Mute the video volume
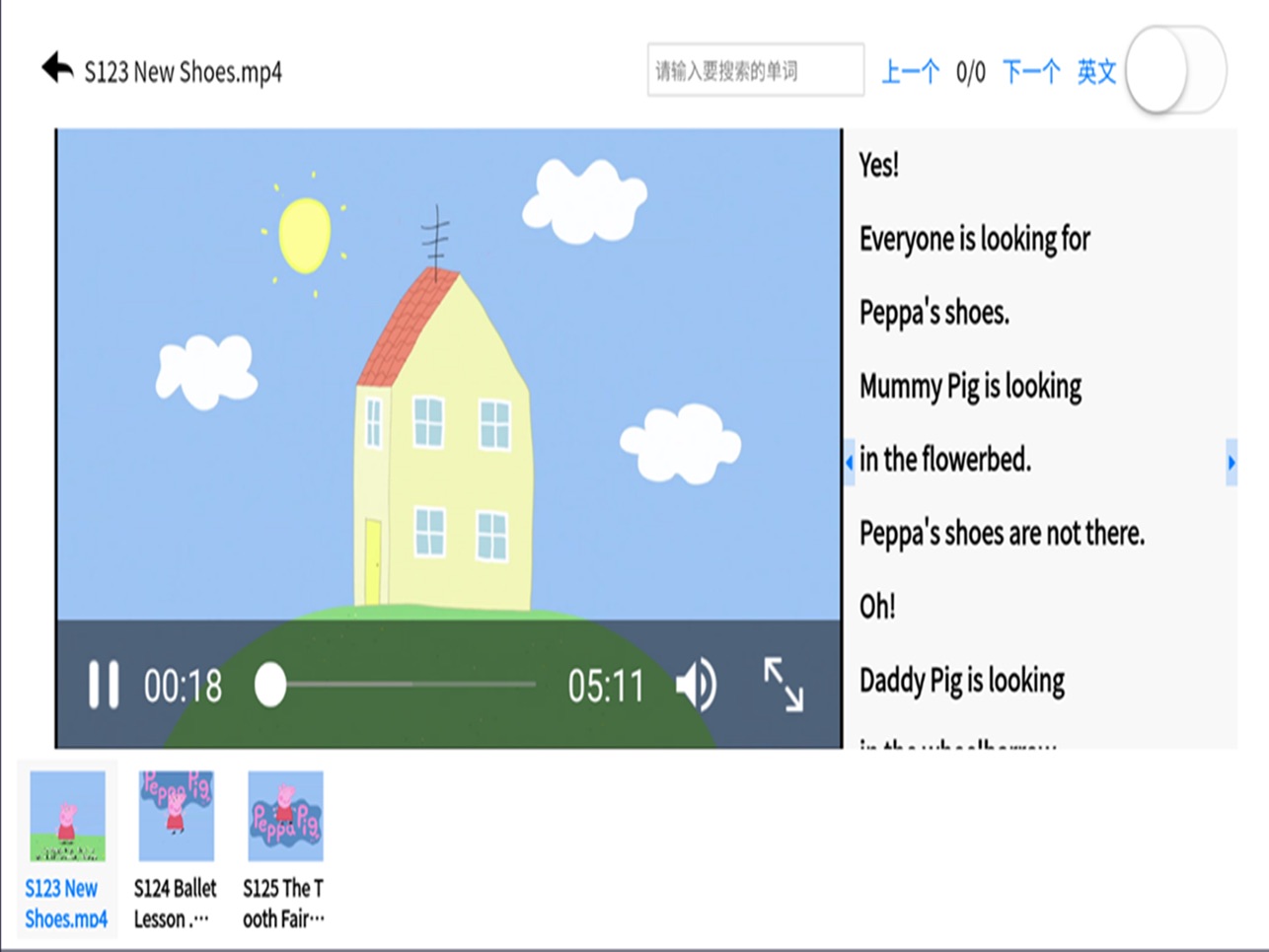The image size is (1269, 952). [x=696, y=685]
